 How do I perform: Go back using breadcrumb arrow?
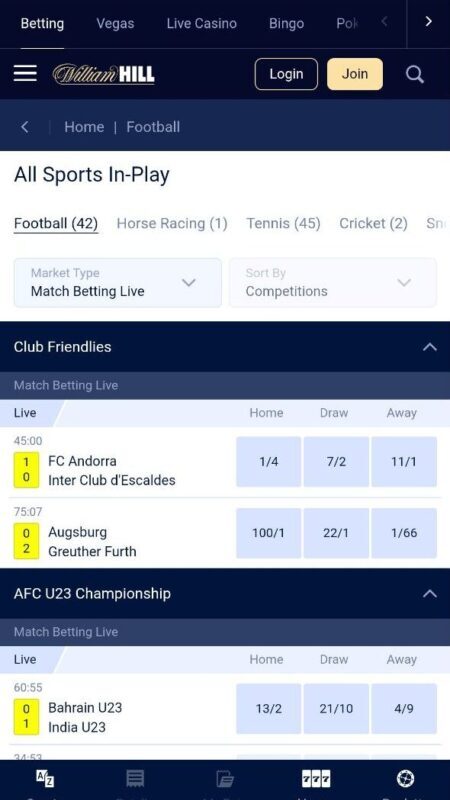(24, 127)
